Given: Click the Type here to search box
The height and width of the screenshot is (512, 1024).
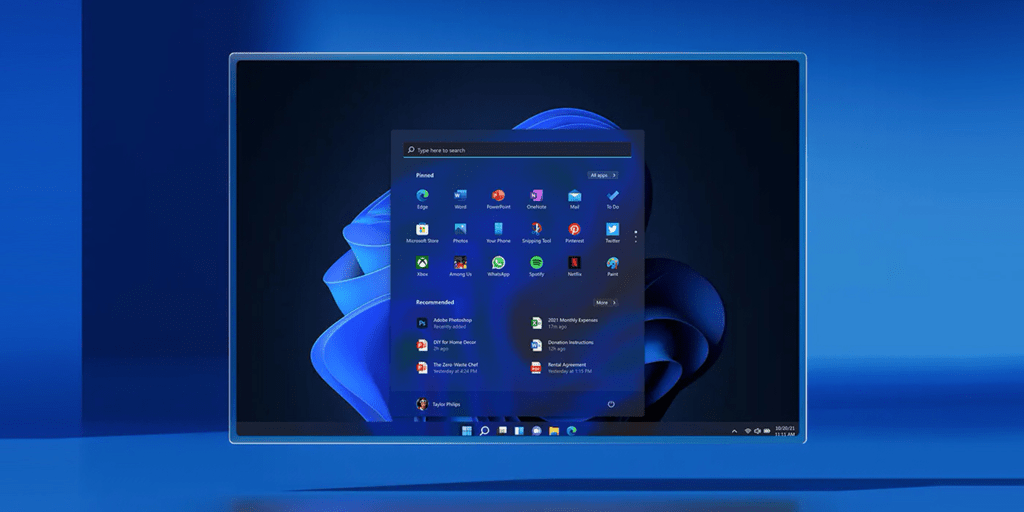Looking at the screenshot, I should (x=517, y=150).
